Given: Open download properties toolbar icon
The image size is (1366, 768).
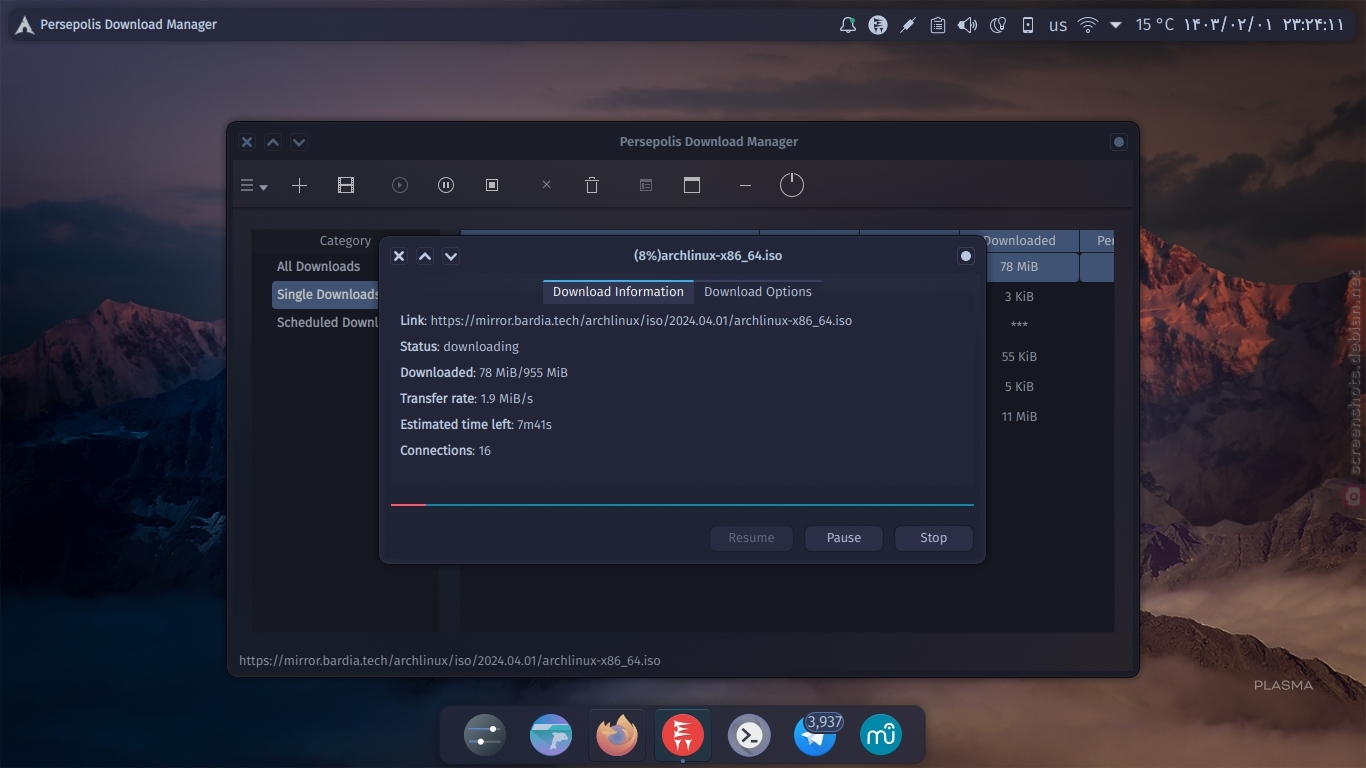Looking at the screenshot, I should pos(646,185).
